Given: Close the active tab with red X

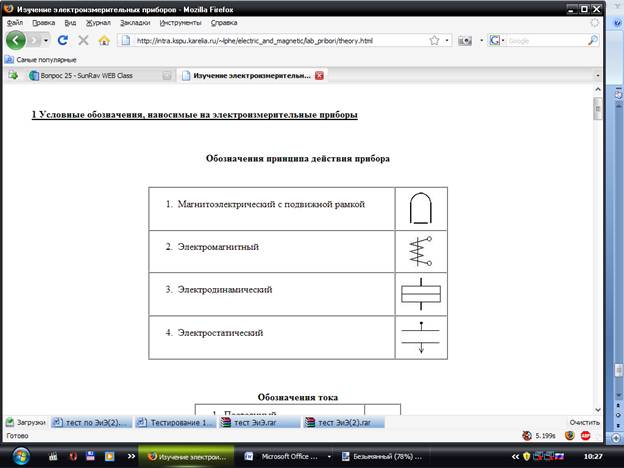Looking at the screenshot, I should tap(319, 75).
